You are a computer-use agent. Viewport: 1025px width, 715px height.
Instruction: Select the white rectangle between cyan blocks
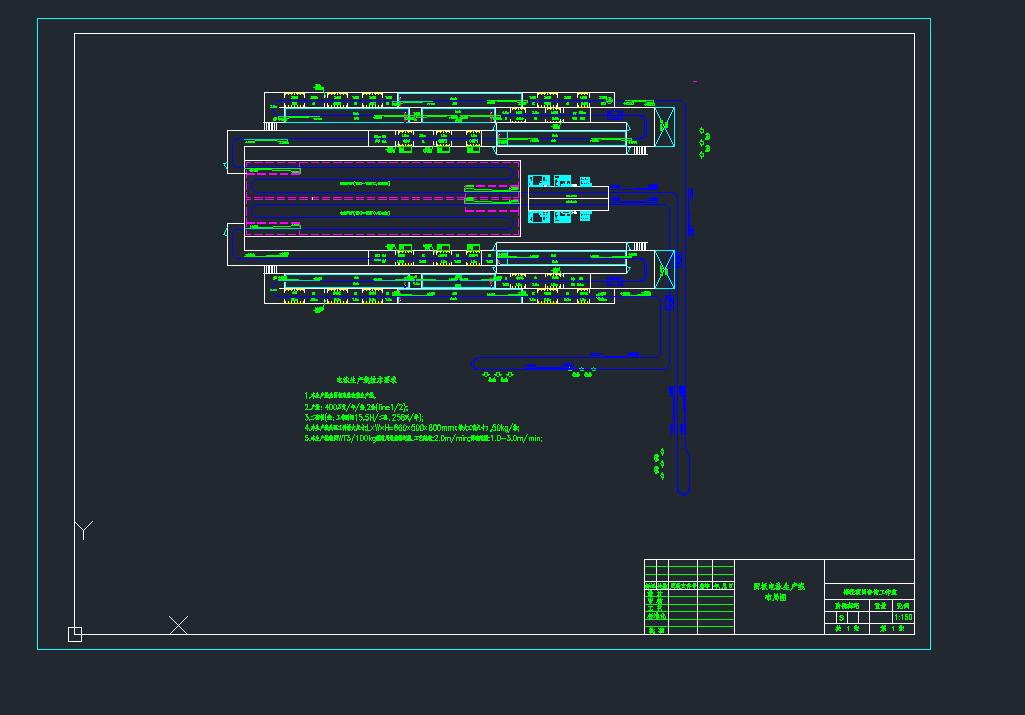click(x=568, y=198)
